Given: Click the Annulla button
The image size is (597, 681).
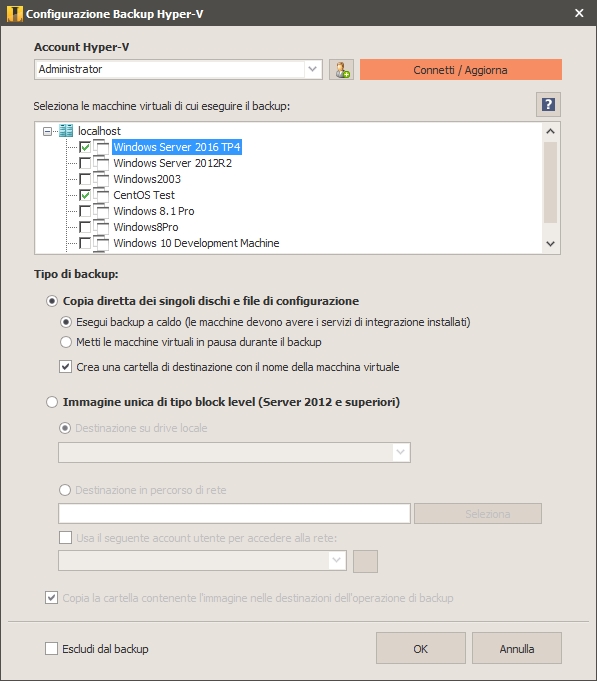Looking at the screenshot, I should (x=517, y=648).
